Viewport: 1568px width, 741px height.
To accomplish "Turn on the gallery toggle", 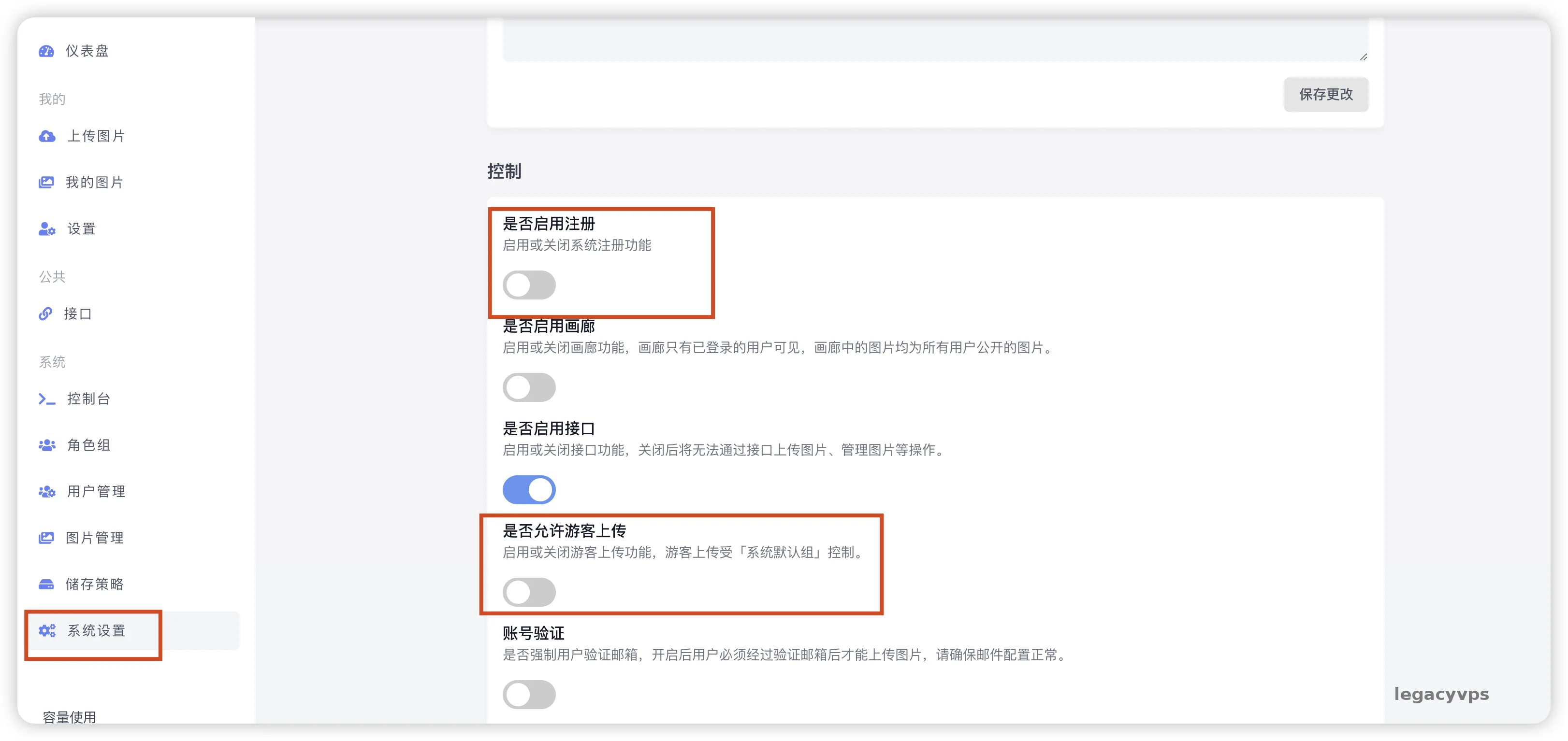I will tap(528, 387).
